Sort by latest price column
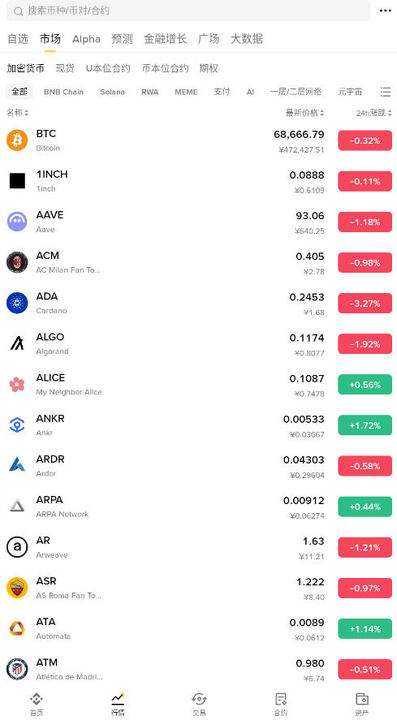Image resolution: width=397 pixels, height=720 pixels. tap(305, 112)
